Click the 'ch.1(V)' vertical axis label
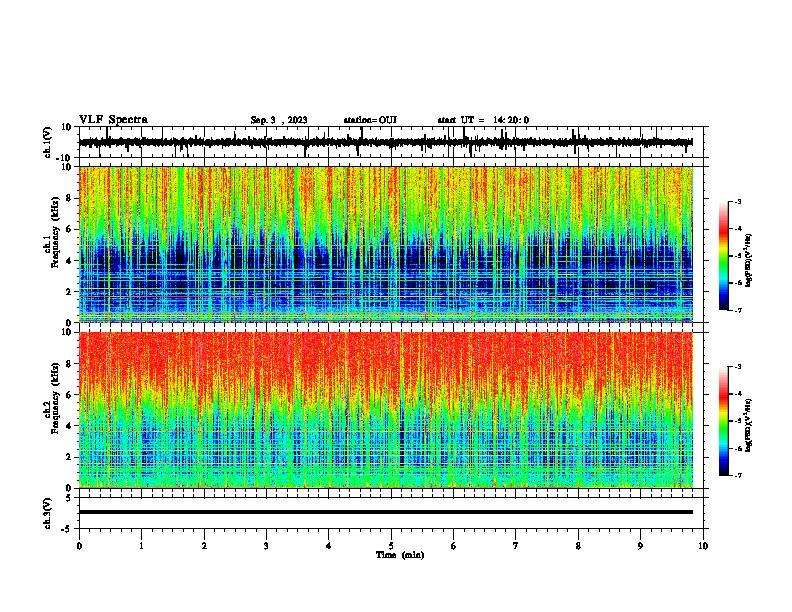792x612 pixels. click(x=48, y=142)
